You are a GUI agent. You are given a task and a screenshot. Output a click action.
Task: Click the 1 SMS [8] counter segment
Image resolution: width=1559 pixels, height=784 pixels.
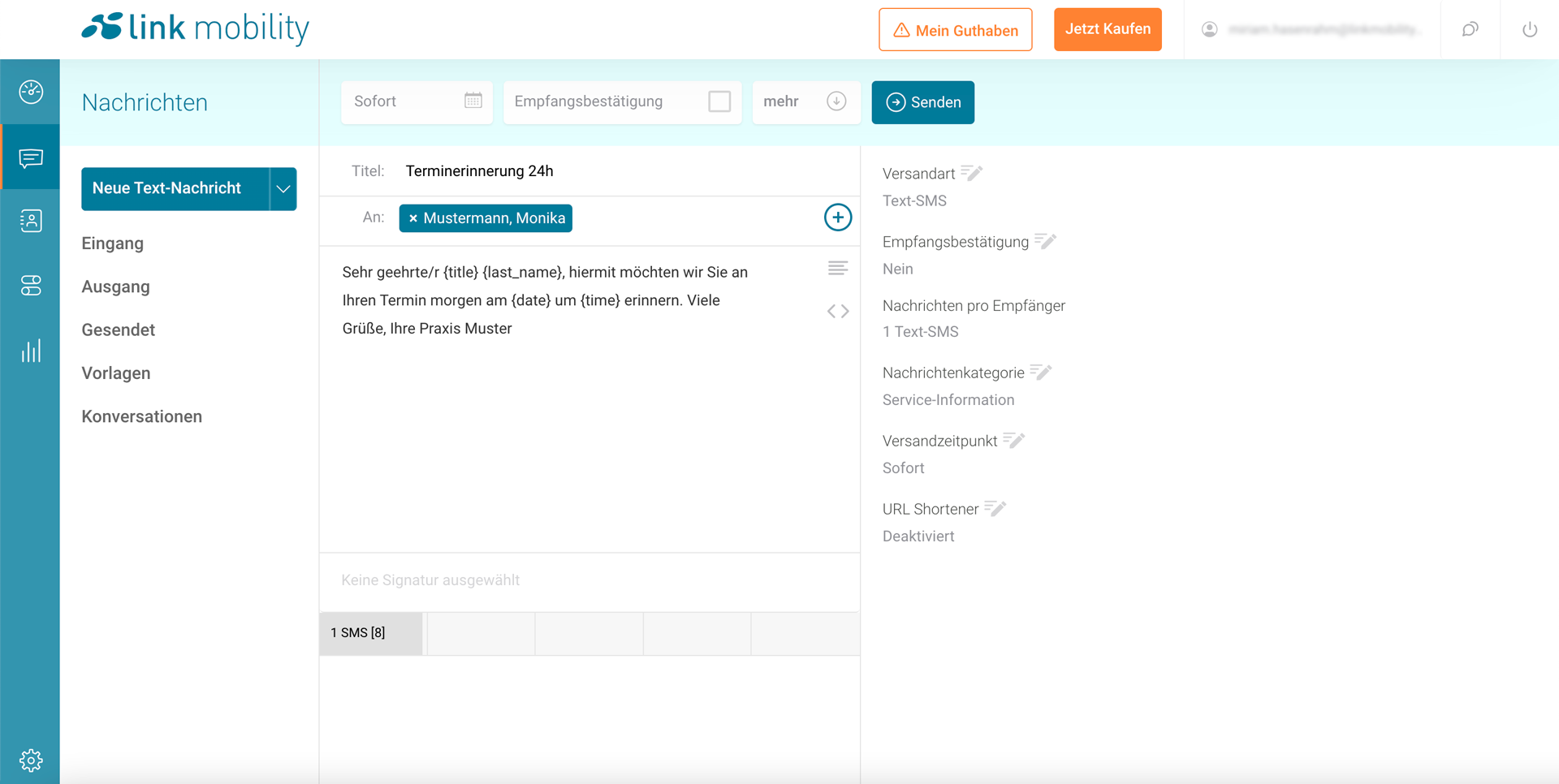[x=371, y=633]
